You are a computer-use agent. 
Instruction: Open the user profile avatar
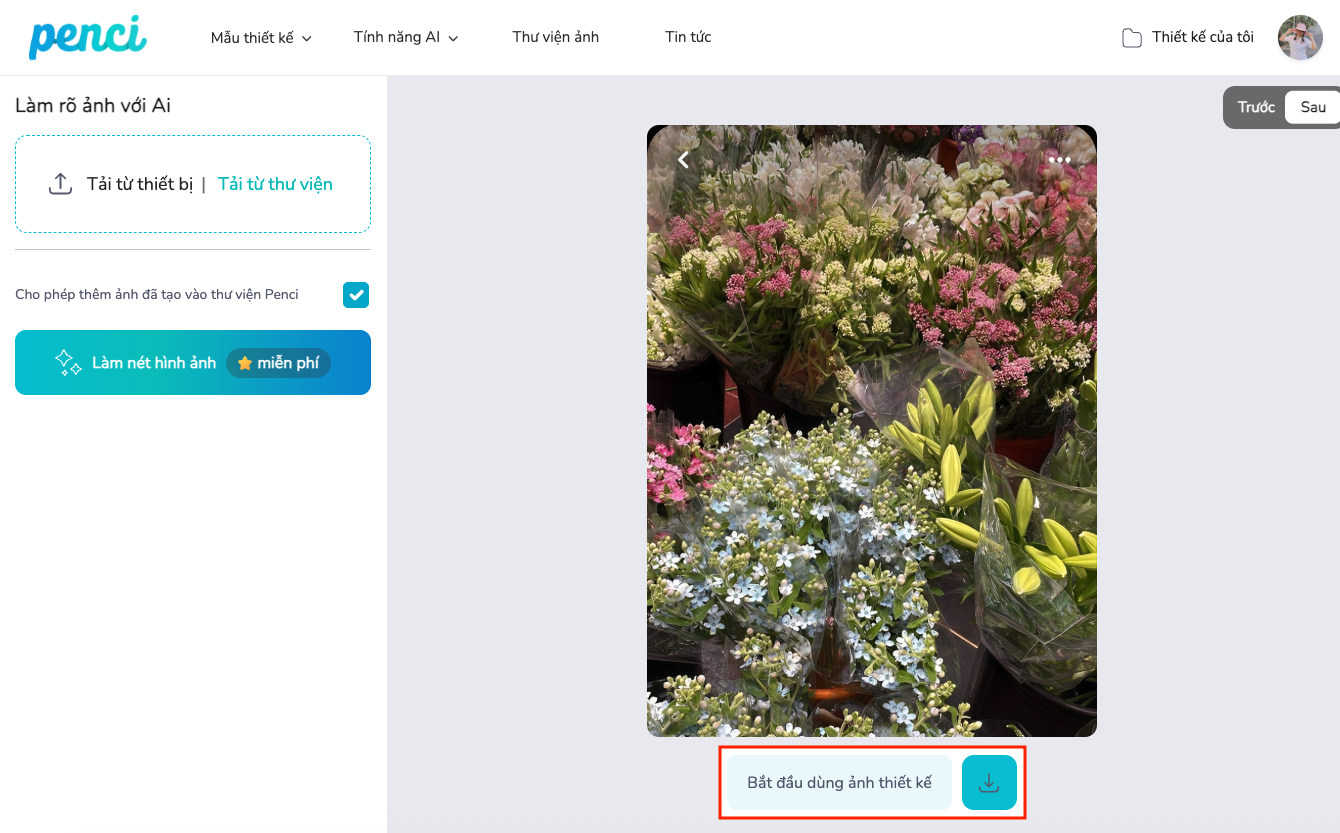[x=1300, y=38]
